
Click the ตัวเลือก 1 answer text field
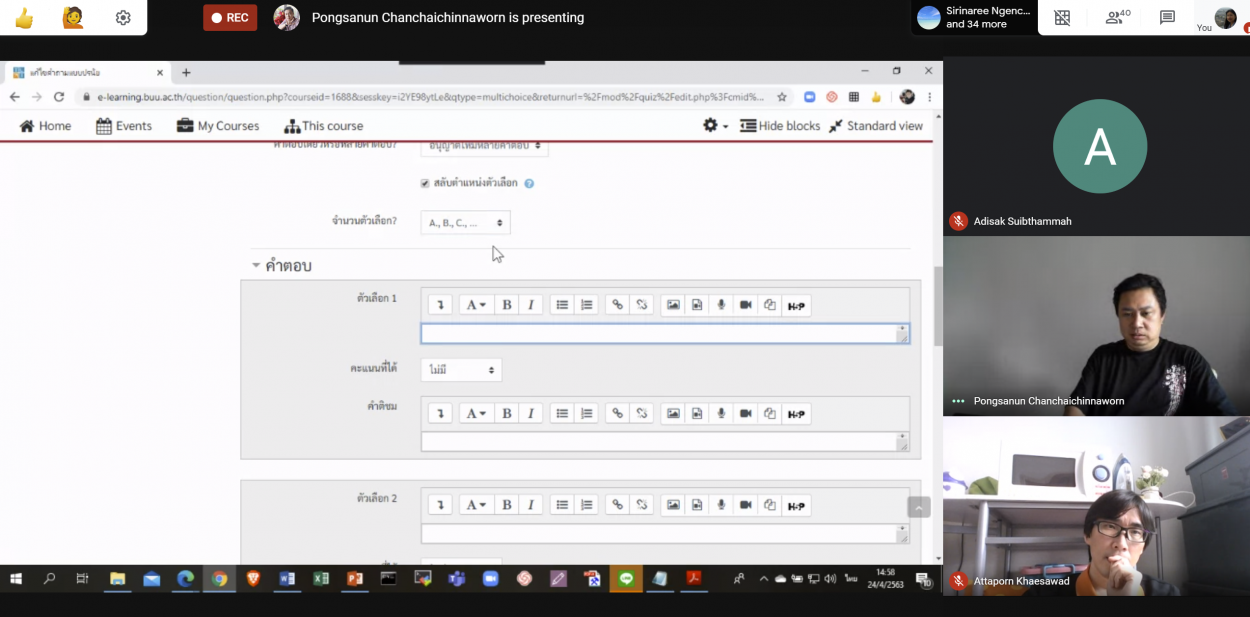(x=660, y=334)
